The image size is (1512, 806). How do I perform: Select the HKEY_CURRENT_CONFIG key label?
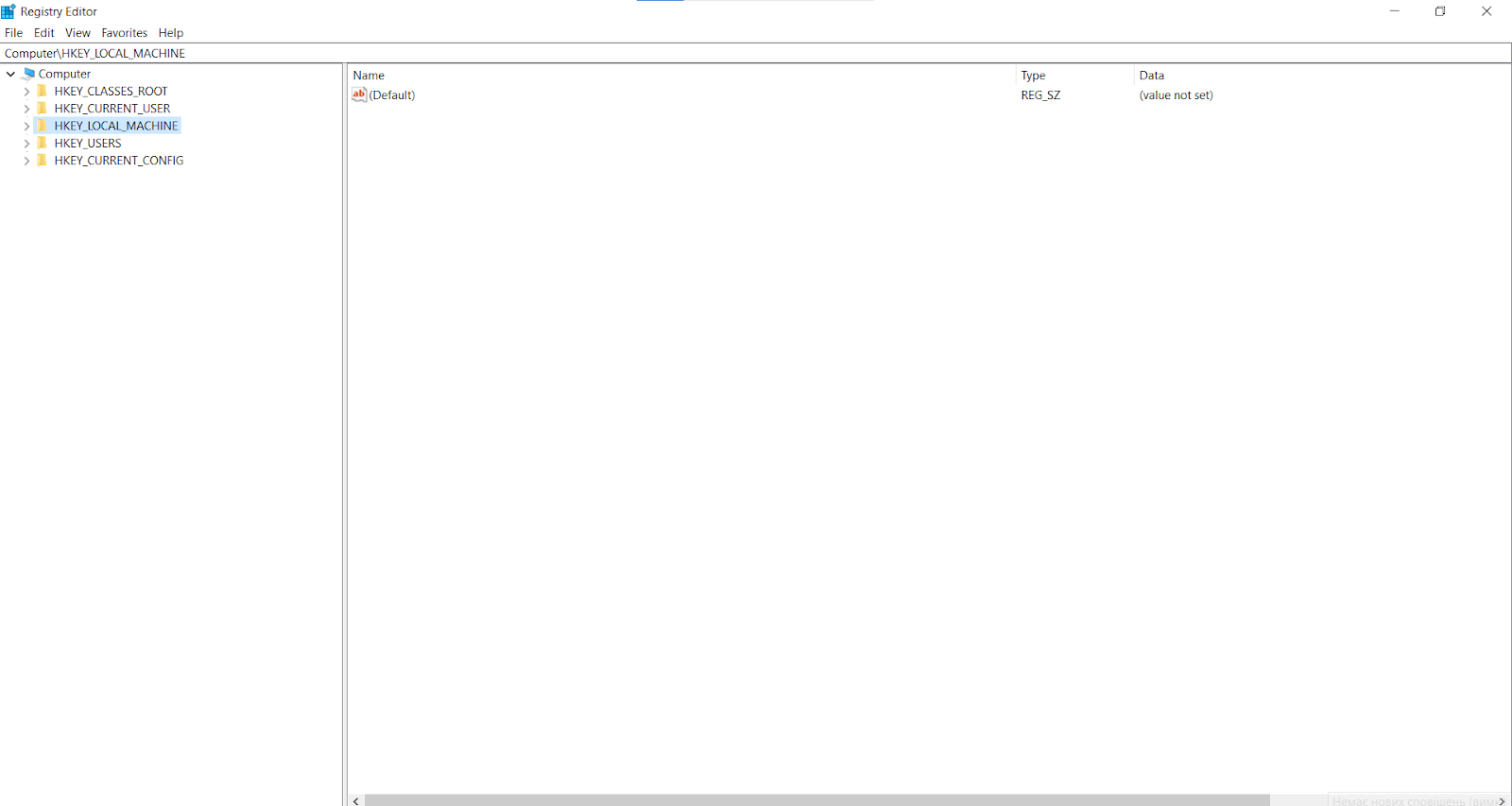(x=119, y=161)
